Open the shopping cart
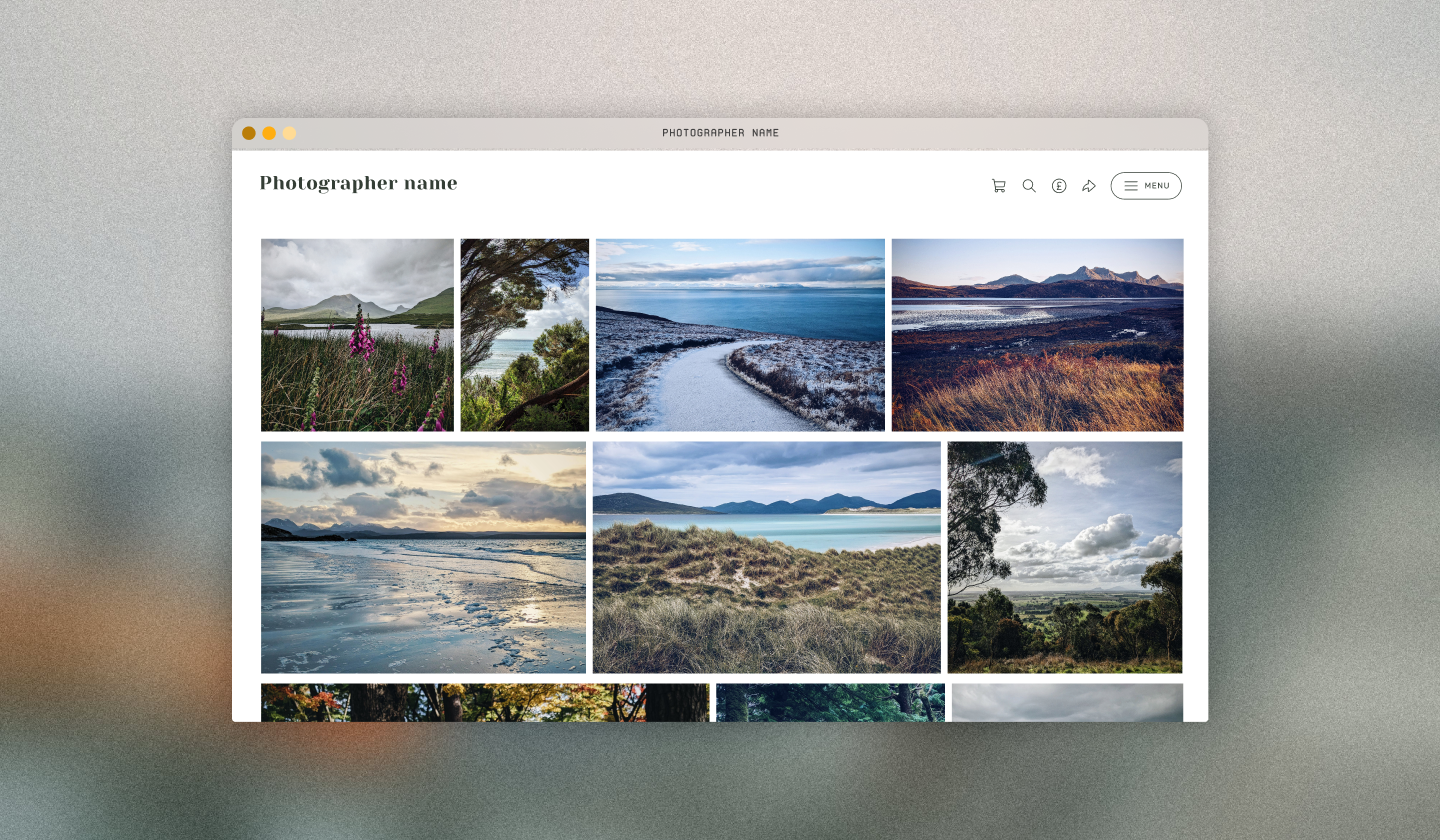1440x840 pixels. pos(998,185)
